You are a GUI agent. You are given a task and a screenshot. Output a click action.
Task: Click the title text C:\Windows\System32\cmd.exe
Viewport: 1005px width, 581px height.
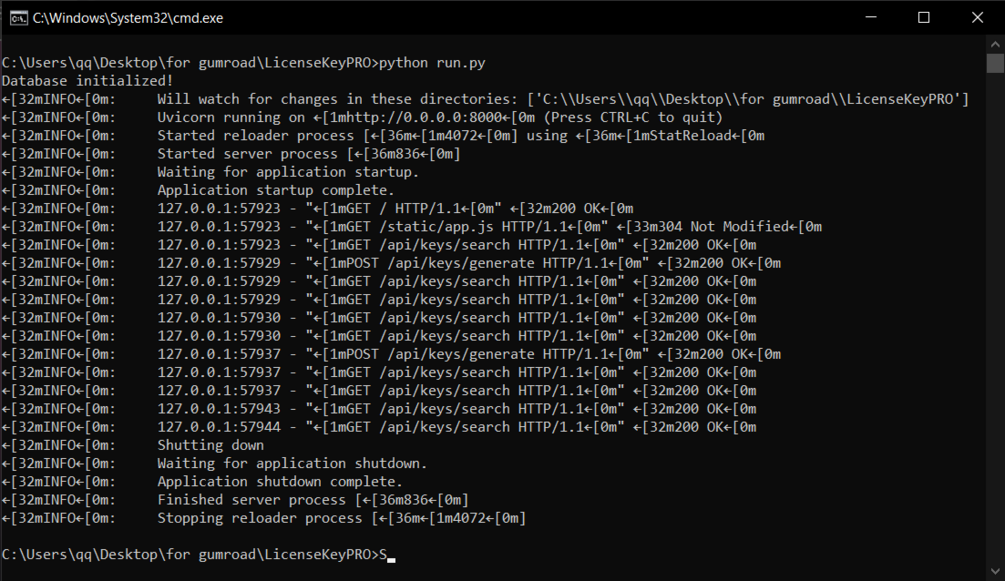pyautogui.click(x=128, y=18)
